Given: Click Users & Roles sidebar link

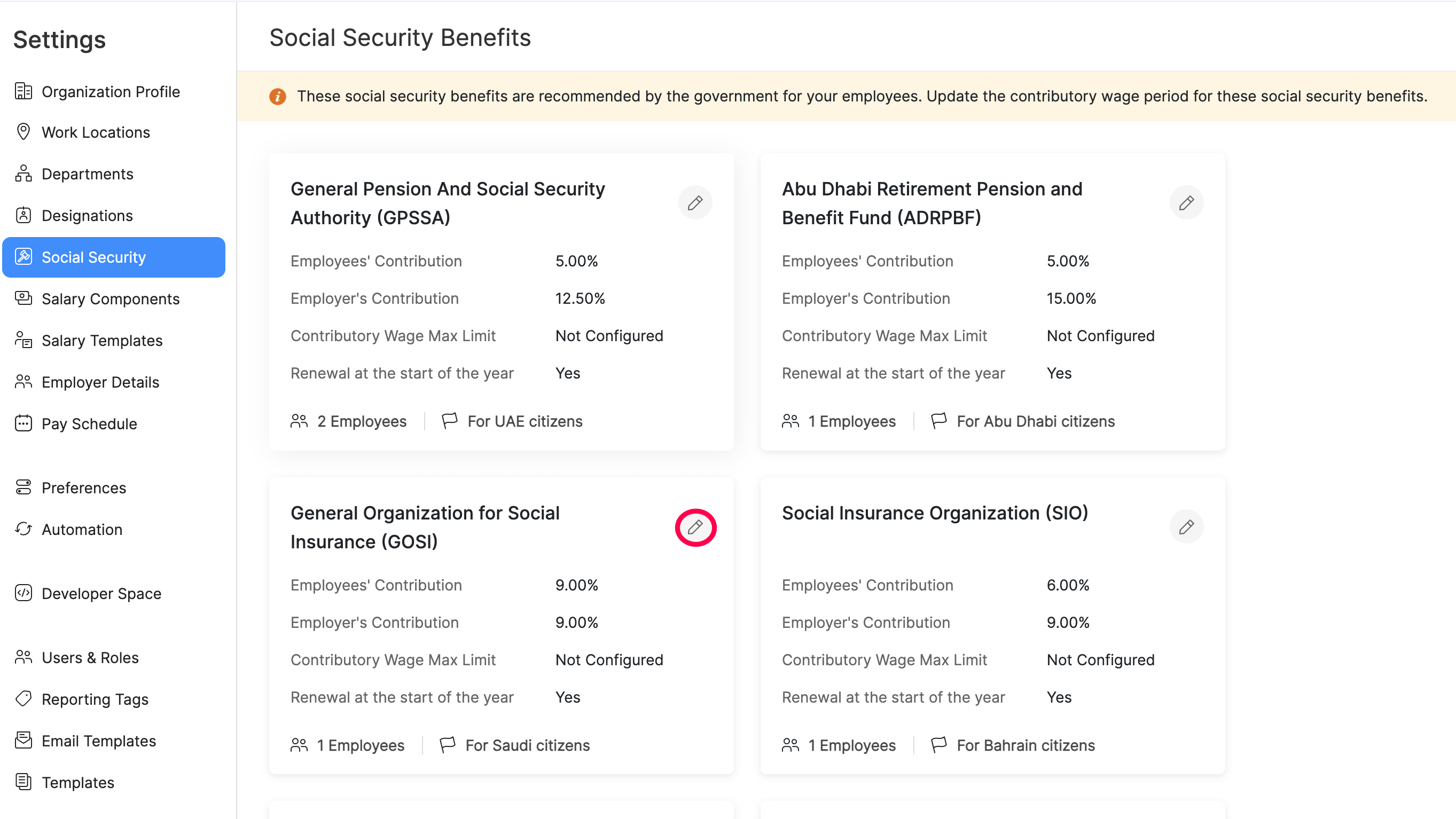Looking at the screenshot, I should (x=89, y=657).
